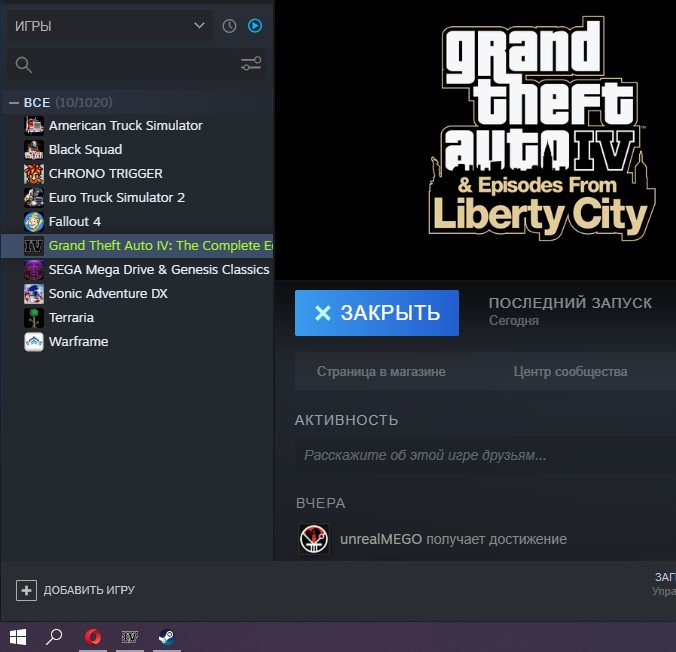This screenshot has height=652, width=676.
Task: Open the Windows Start menu
Action: [x=18, y=637]
